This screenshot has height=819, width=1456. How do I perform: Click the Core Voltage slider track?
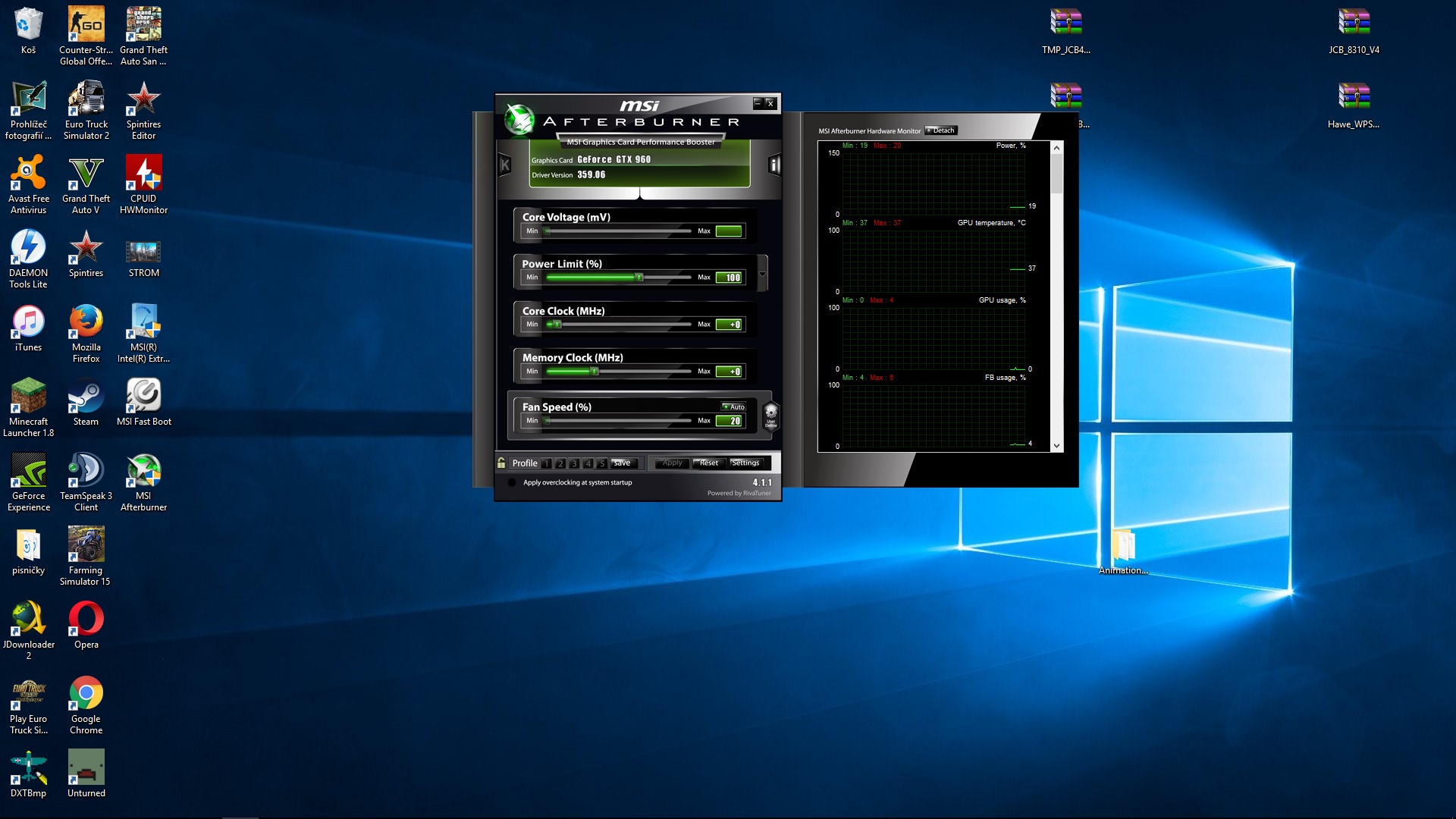pos(618,231)
